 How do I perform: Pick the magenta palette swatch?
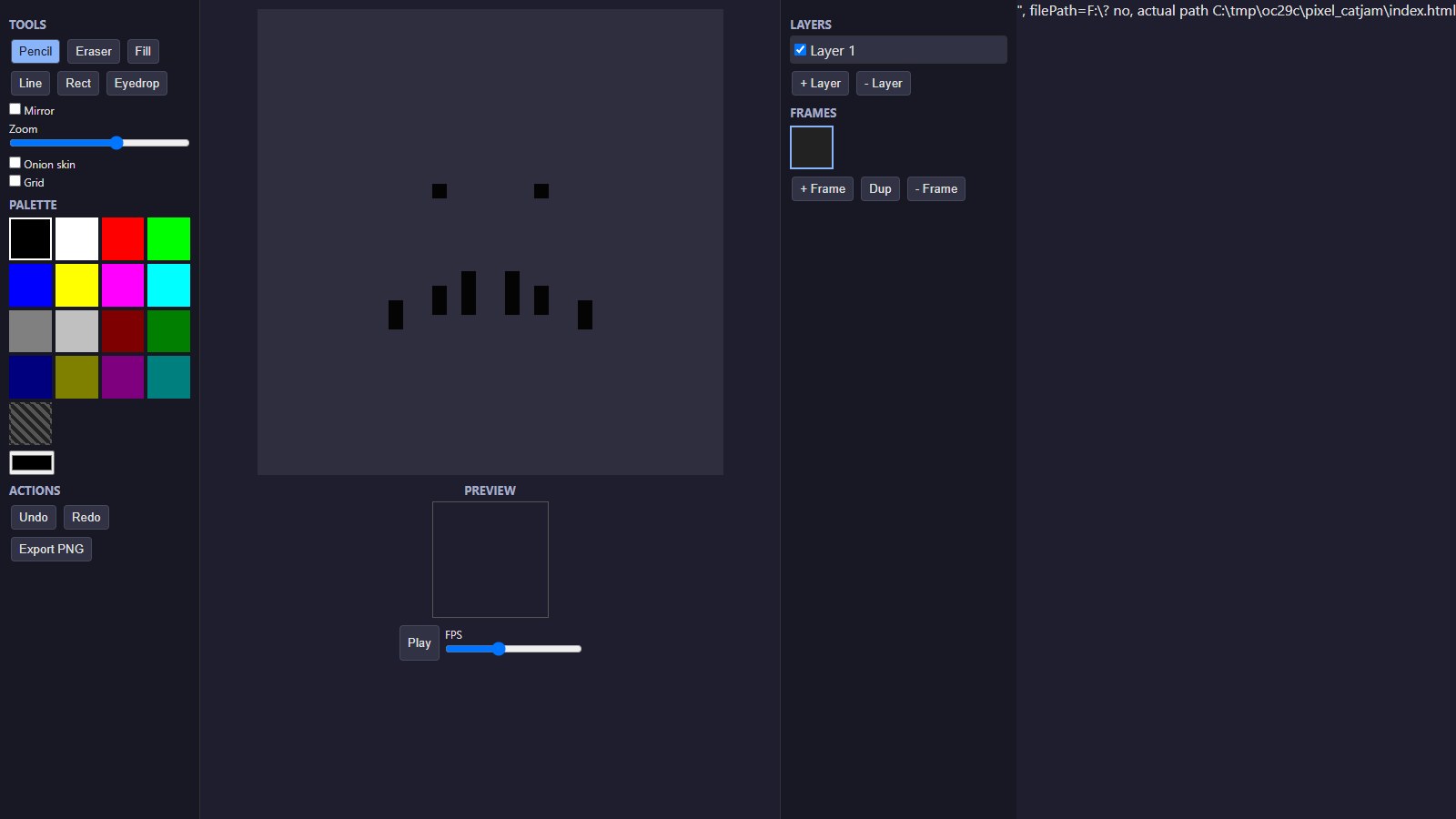pos(123,285)
